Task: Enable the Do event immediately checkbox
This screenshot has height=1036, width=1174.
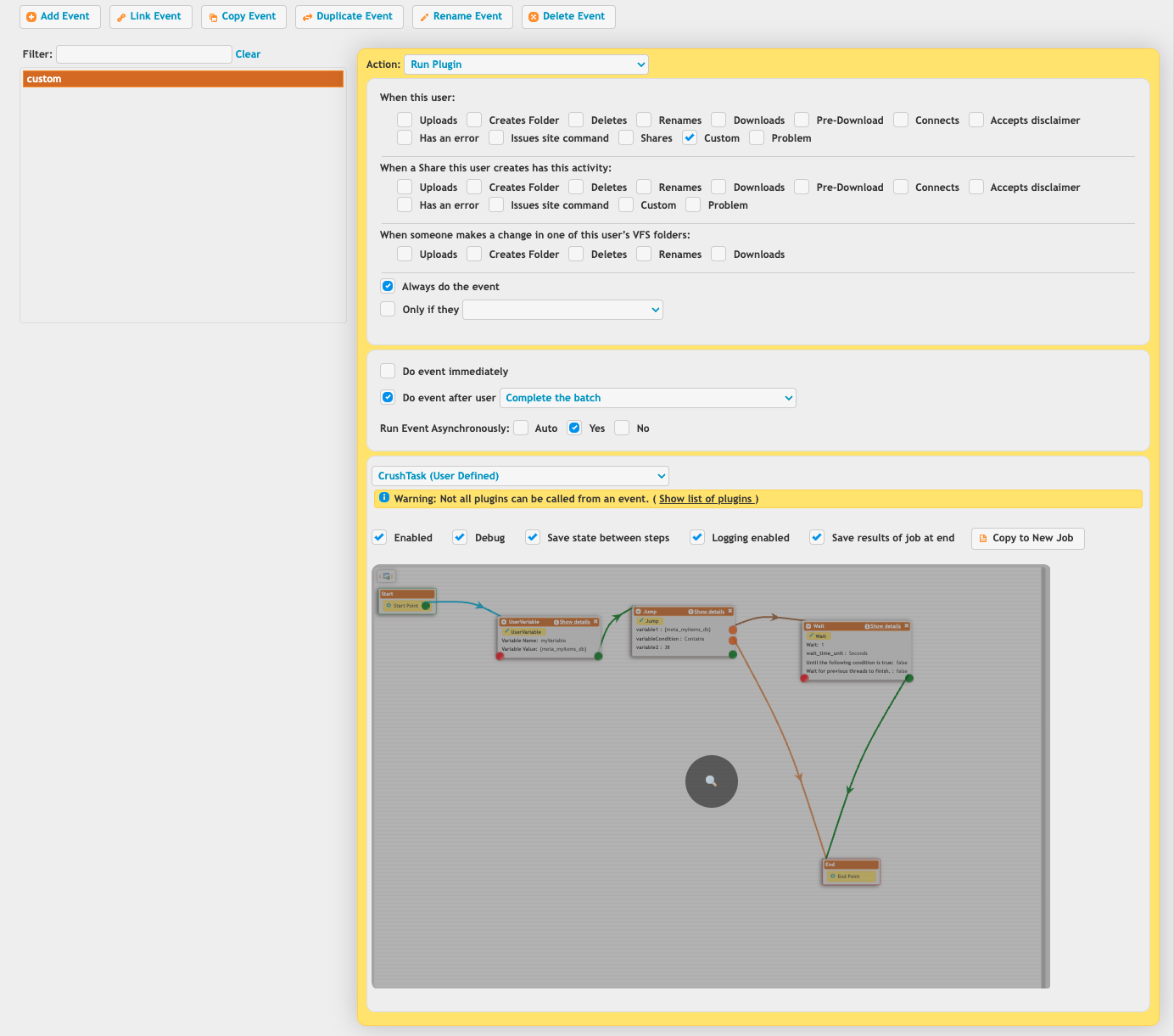Action: [x=388, y=371]
